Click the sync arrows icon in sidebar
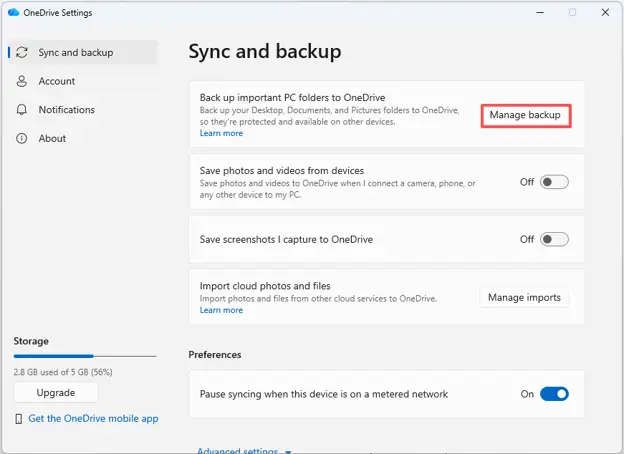Viewport: 624px width, 454px height. 22,53
